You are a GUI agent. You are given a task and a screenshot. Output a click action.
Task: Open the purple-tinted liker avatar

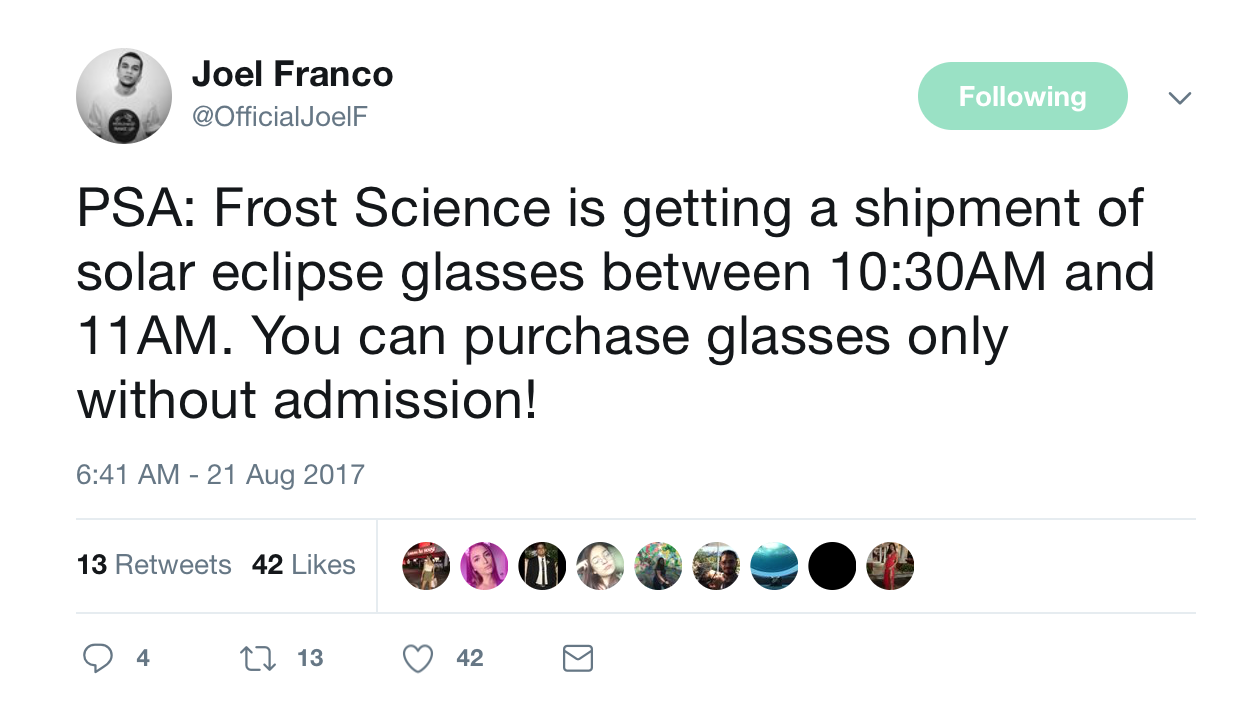(x=484, y=566)
